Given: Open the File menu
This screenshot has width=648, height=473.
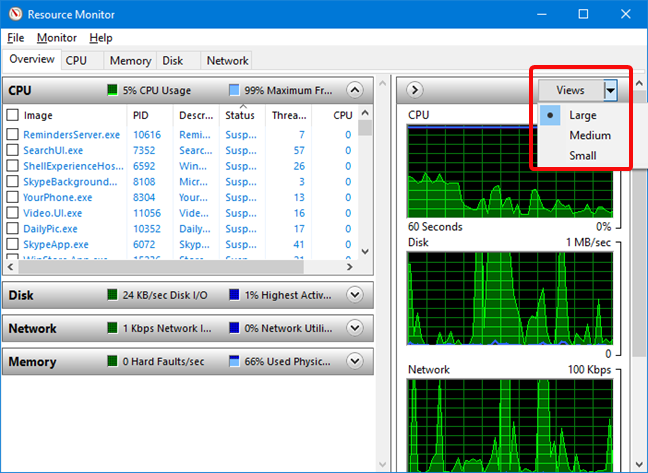Looking at the screenshot, I should click(16, 38).
